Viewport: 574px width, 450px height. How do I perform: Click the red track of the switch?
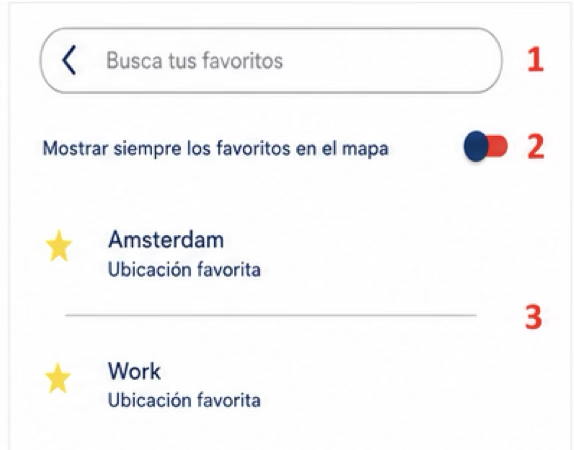click(x=498, y=146)
